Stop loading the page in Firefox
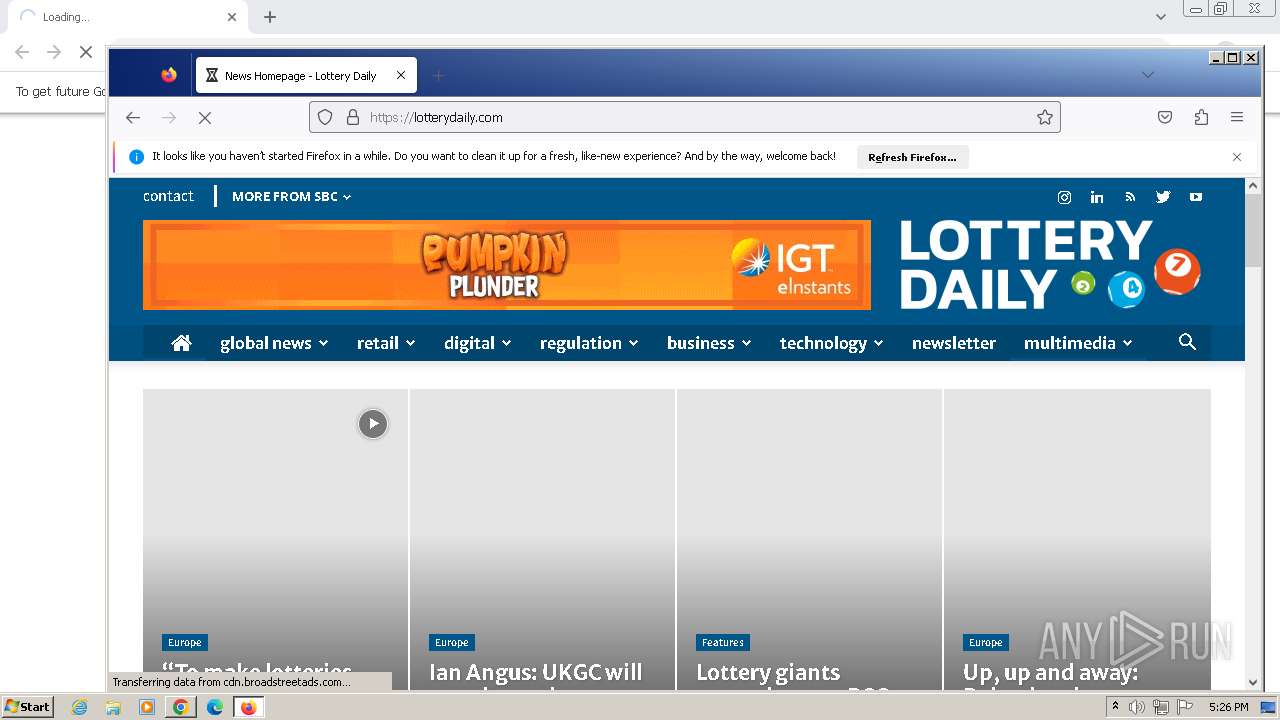Image resolution: width=1280 pixels, height=720 pixels. [x=205, y=118]
